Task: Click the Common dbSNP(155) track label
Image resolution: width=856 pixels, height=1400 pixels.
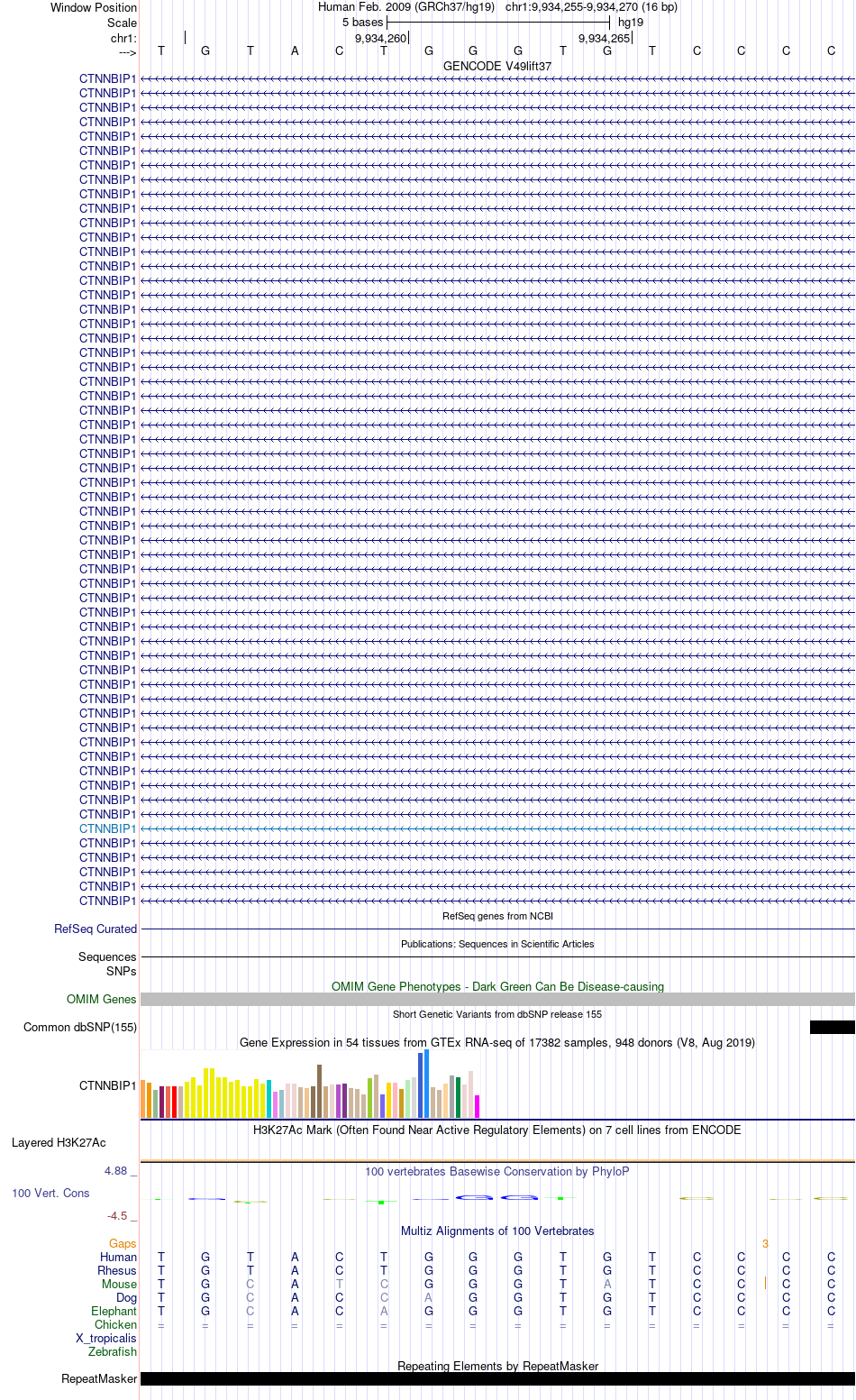Action: point(80,1027)
